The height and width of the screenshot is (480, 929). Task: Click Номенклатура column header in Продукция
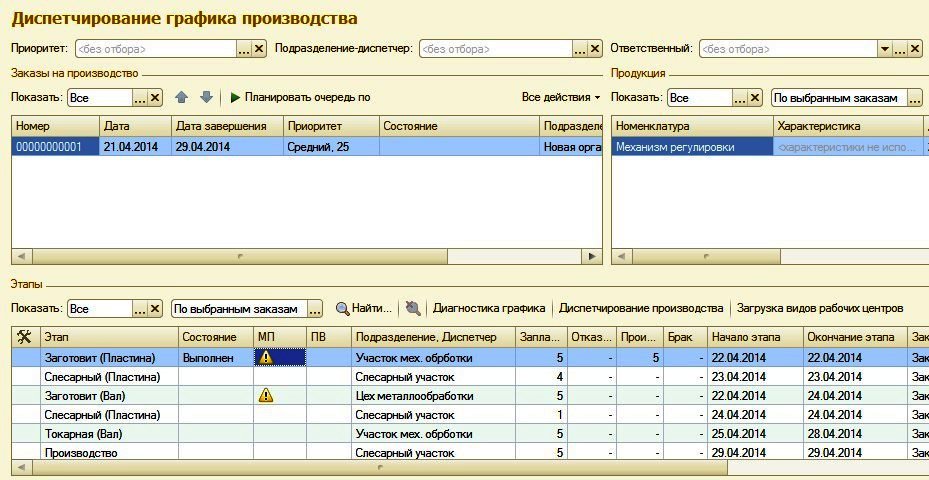coord(693,126)
